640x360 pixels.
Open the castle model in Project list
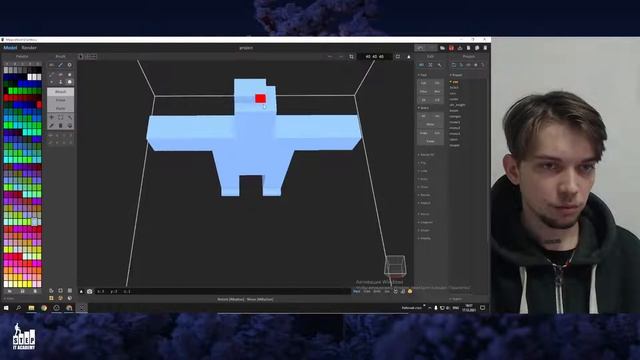coord(454,99)
